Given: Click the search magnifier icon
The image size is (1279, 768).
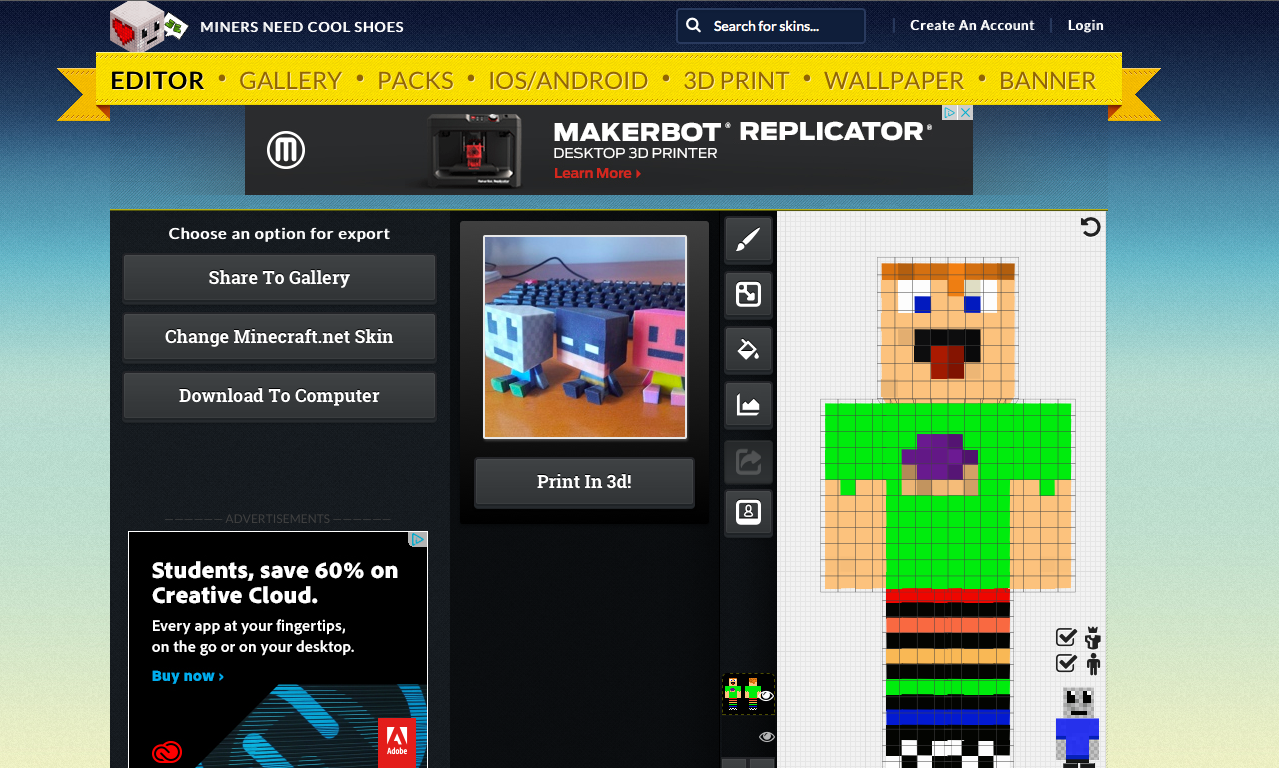Looking at the screenshot, I should point(693,26).
